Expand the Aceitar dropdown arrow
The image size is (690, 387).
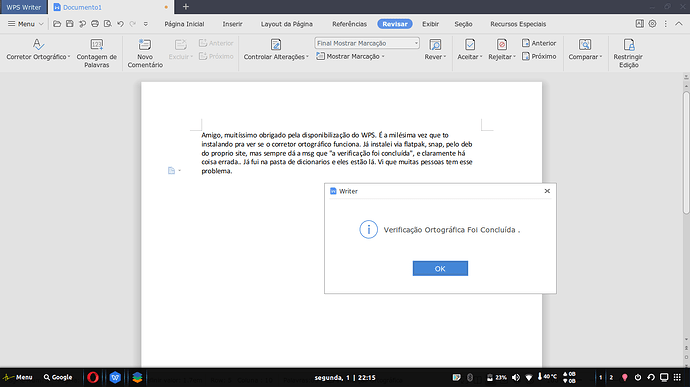(x=481, y=57)
